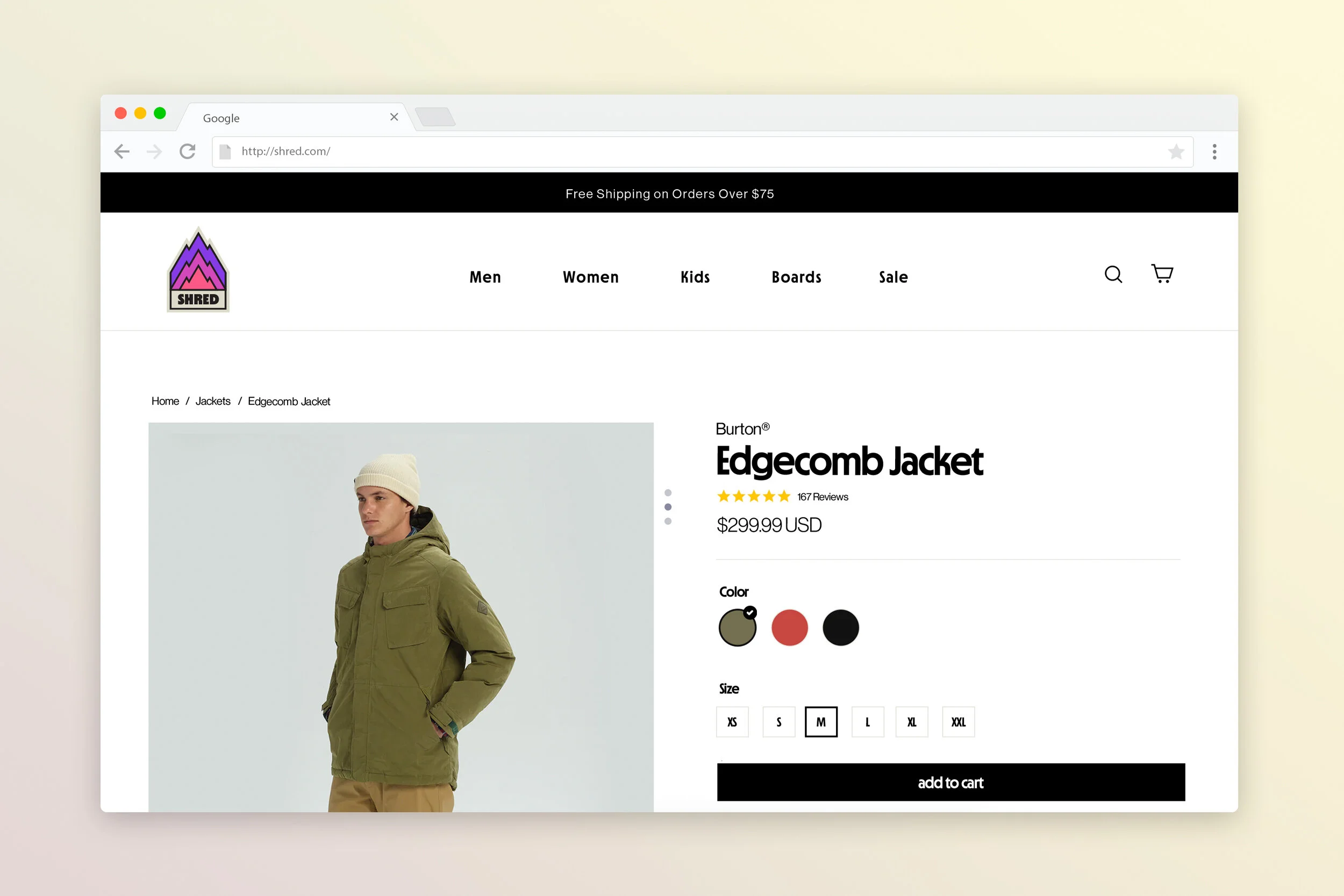Choose size S

pyautogui.click(x=779, y=722)
